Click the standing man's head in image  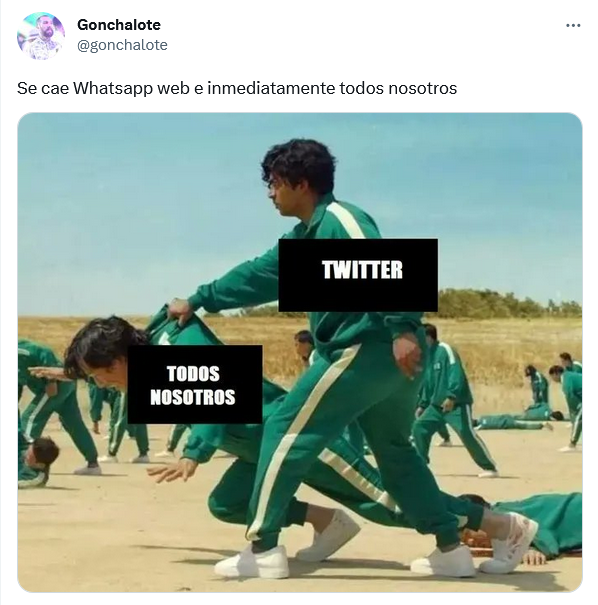pyautogui.click(x=299, y=177)
